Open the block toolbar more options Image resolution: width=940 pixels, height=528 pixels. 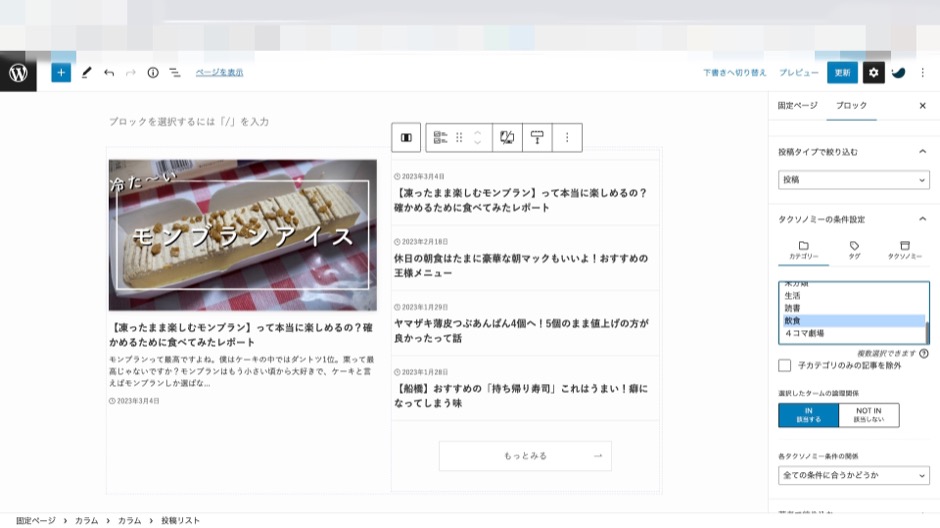[567, 137]
